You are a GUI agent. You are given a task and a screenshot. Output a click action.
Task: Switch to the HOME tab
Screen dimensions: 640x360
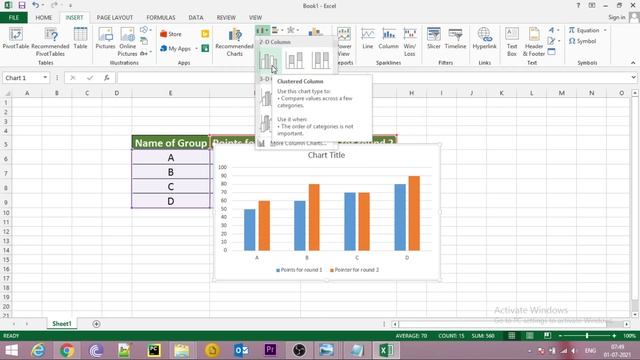[x=44, y=18]
